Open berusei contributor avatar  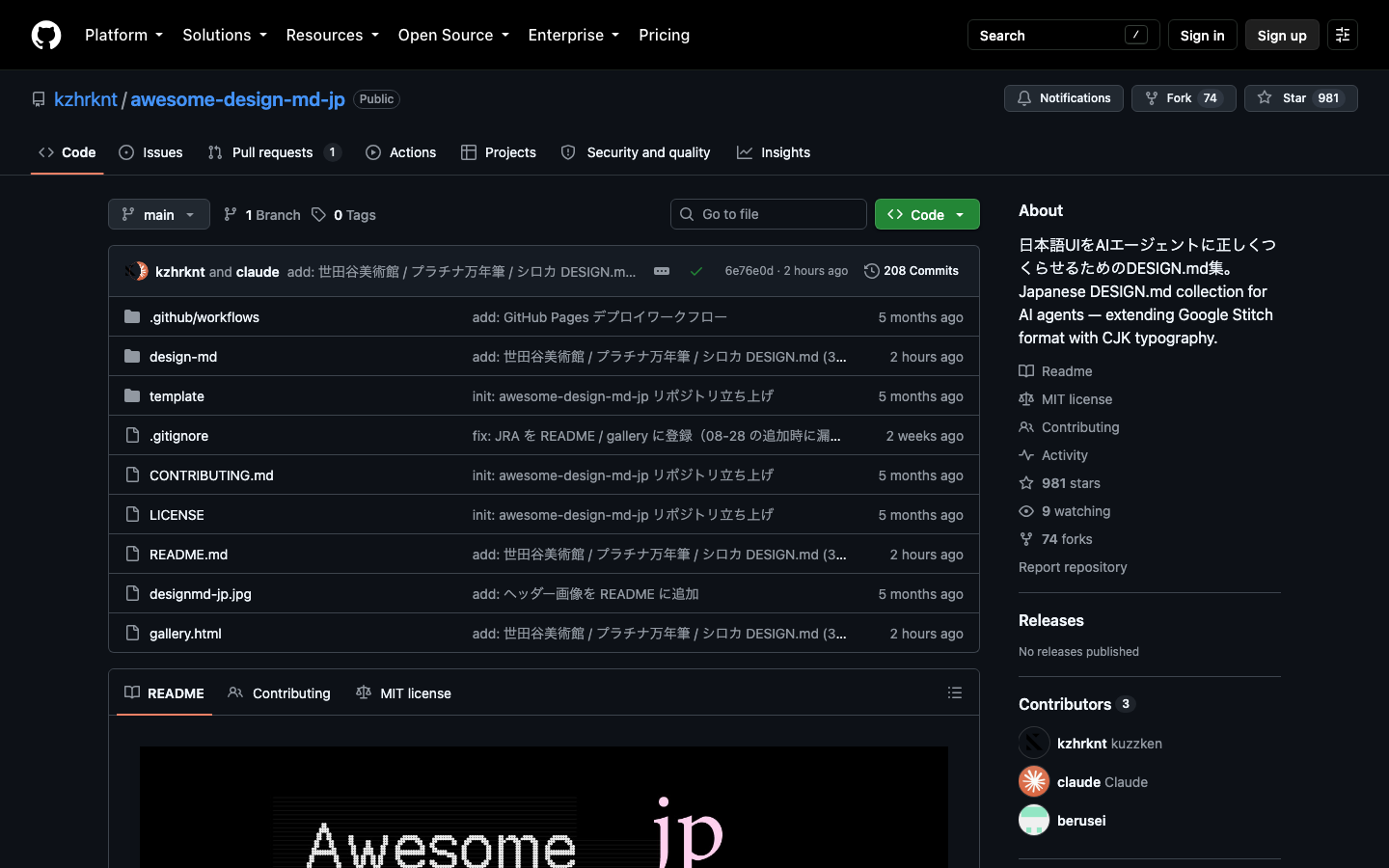tap(1034, 820)
